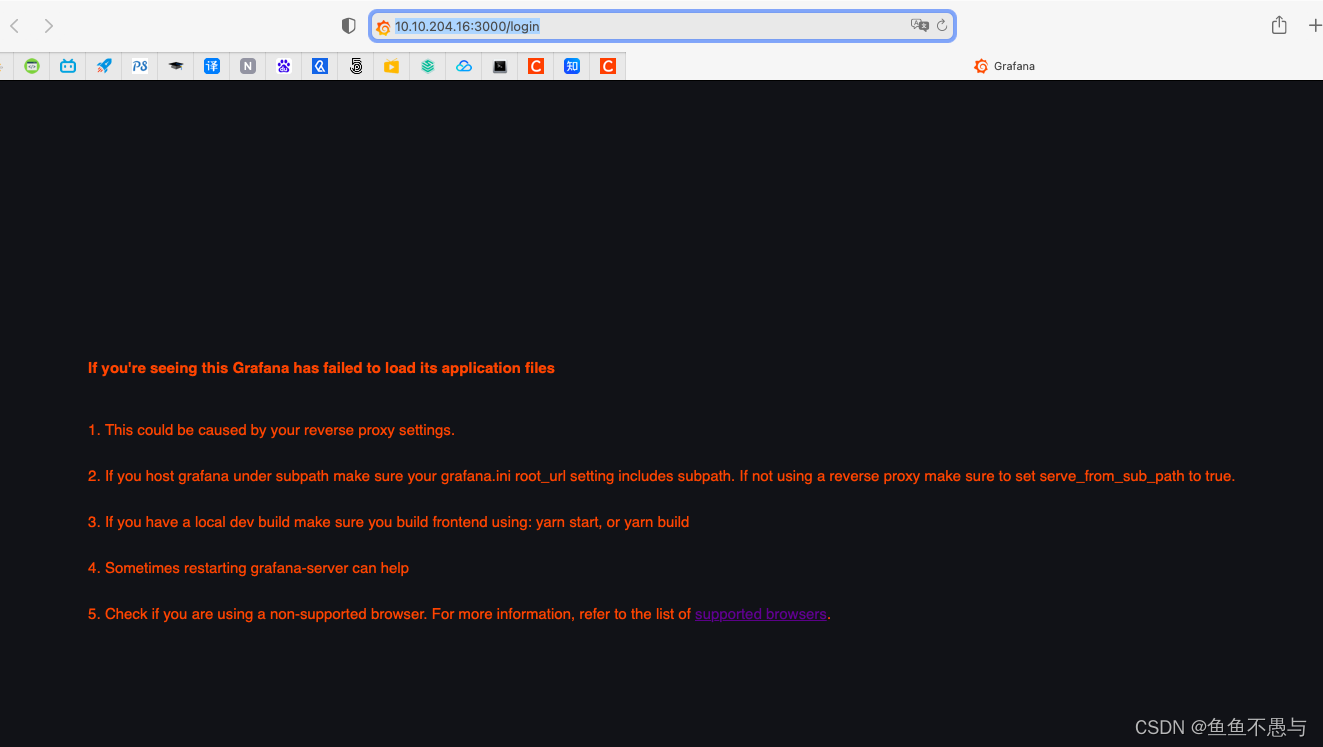
Task: Open the Bilibili TV bookmark
Action: coord(68,66)
